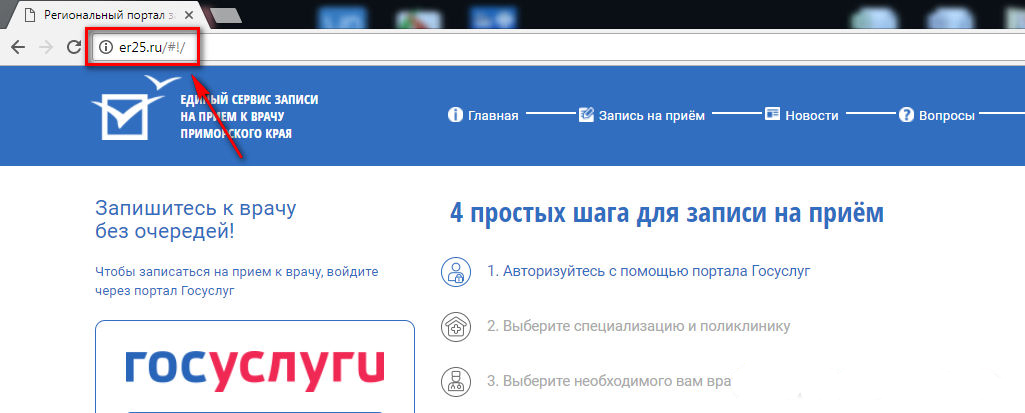Open a new browser tab

point(226,15)
